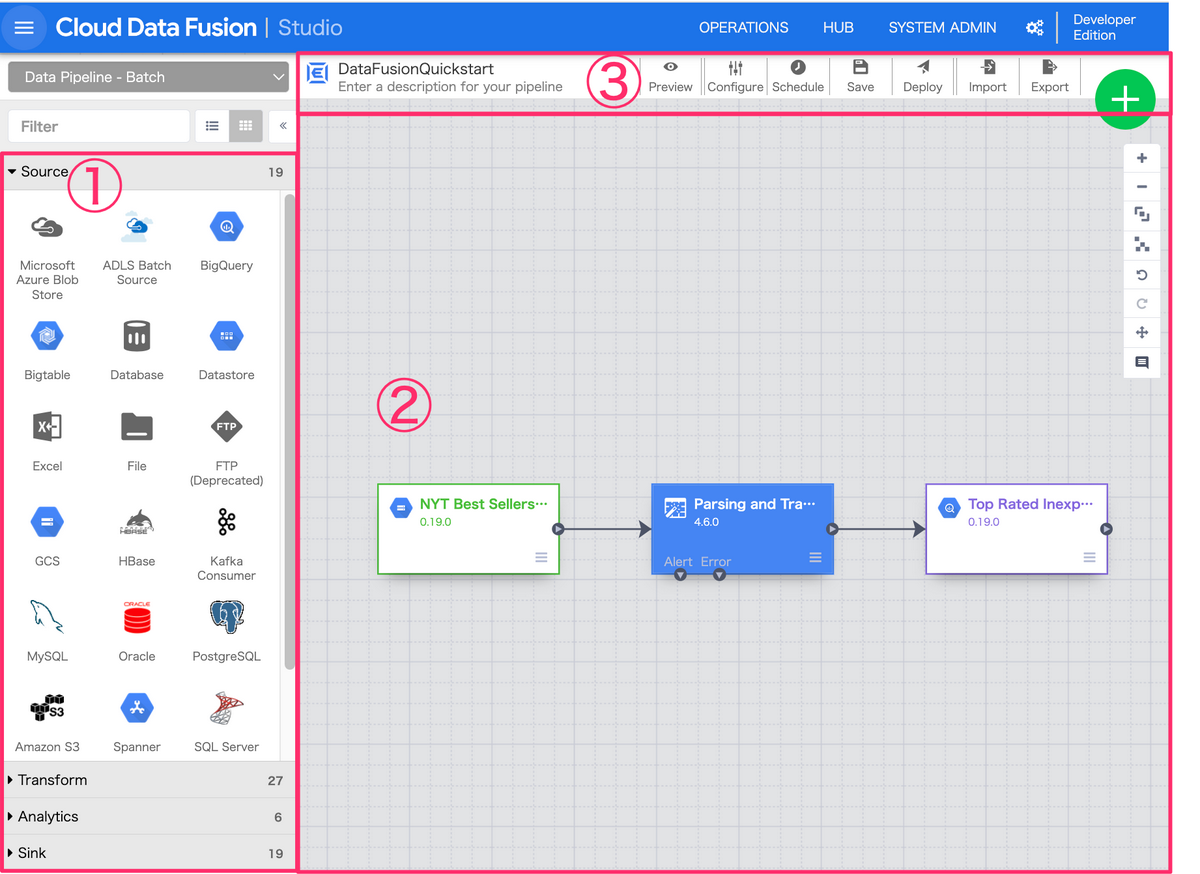The width and height of the screenshot is (1200, 874).
Task: Select the NYT Best Sellers node
Action: pos(468,529)
